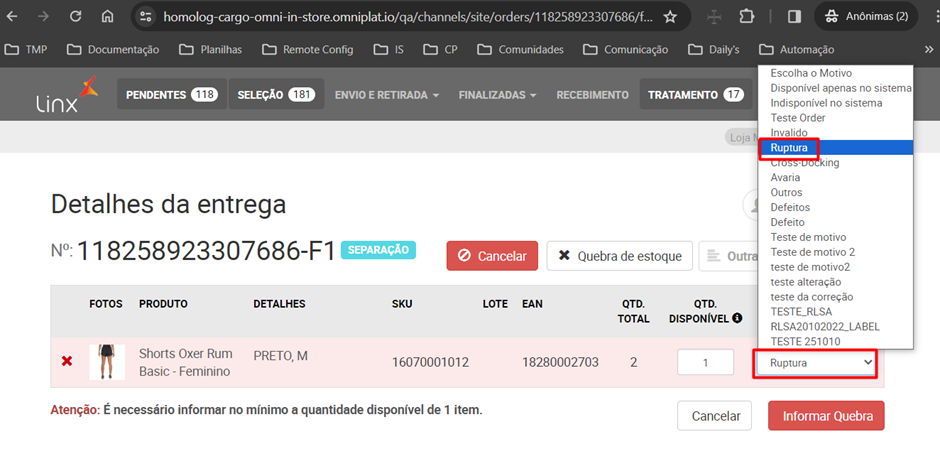Click the info icon beside Qtd. Disponível
The height and width of the screenshot is (458, 940).
point(736,319)
